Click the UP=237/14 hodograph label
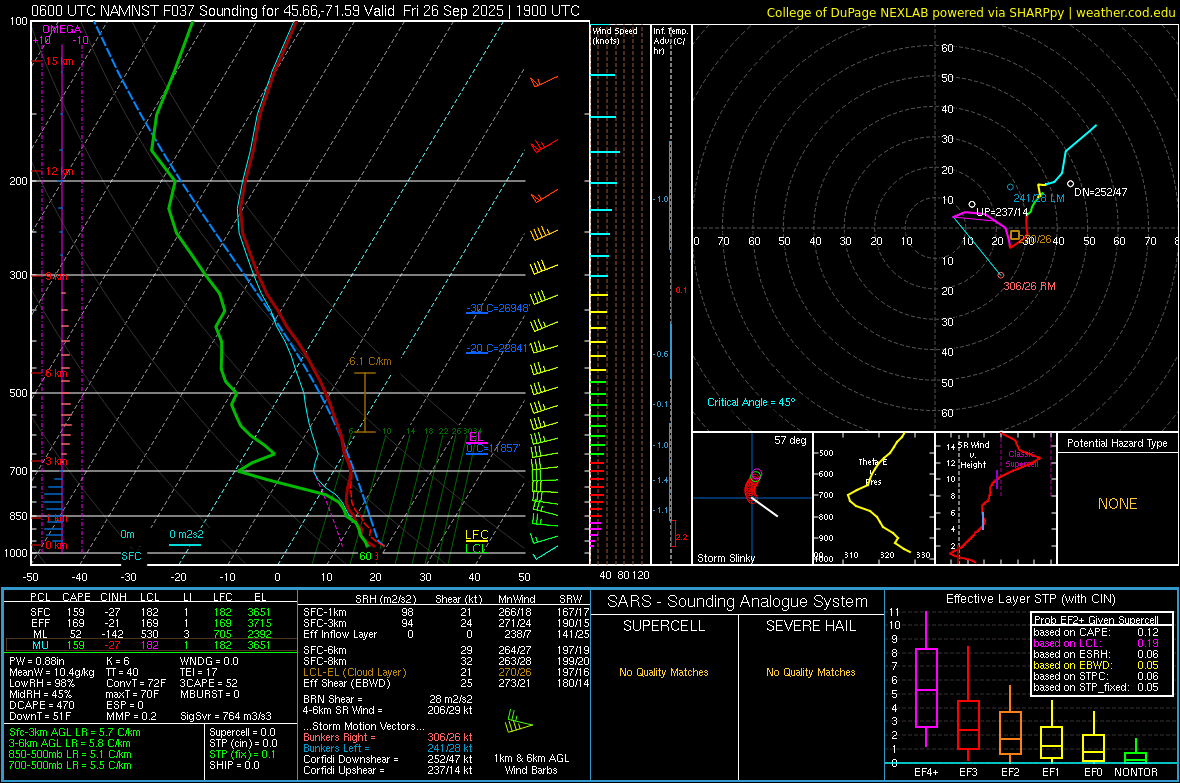 [1002, 212]
